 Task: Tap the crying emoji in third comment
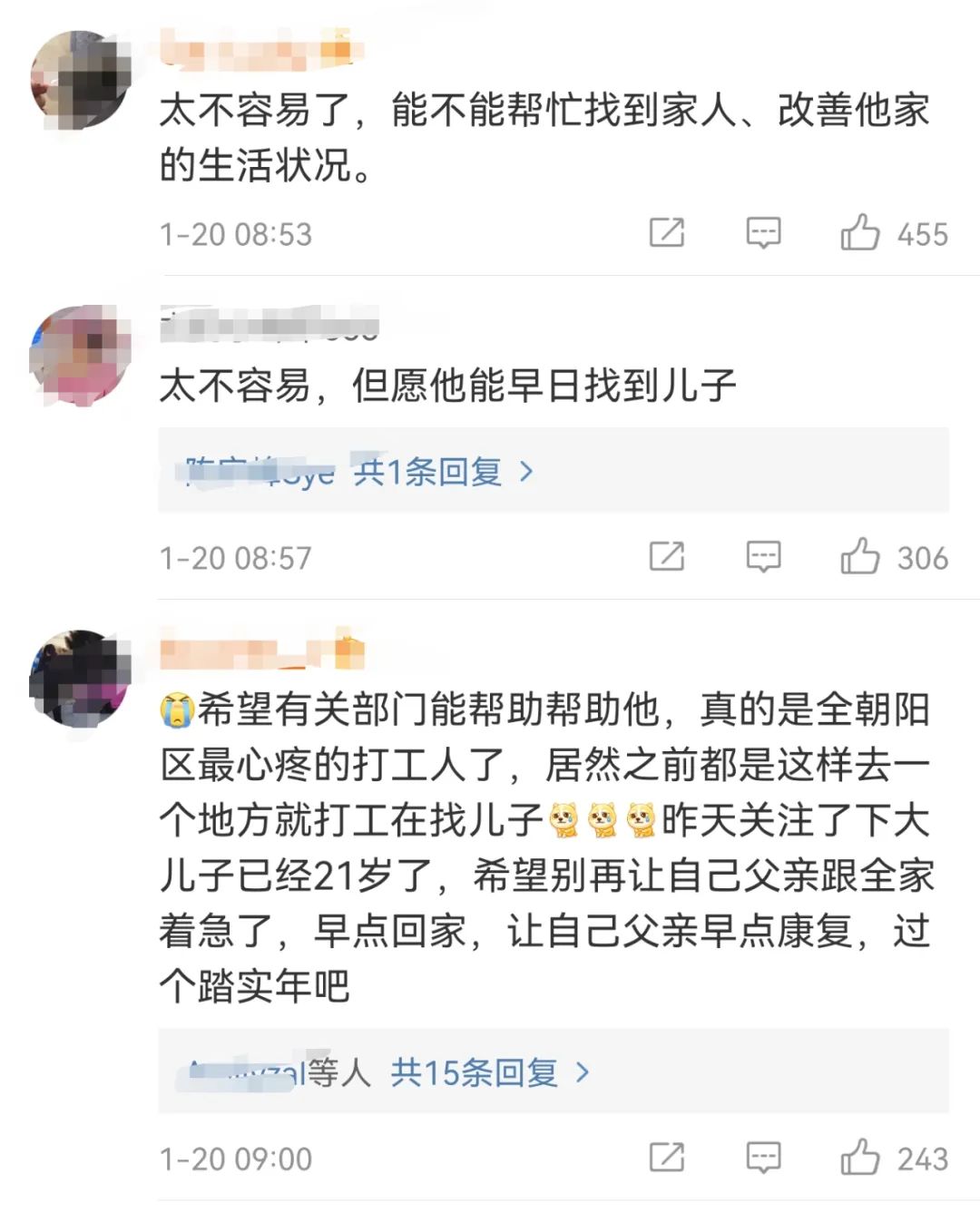coord(177,709)
